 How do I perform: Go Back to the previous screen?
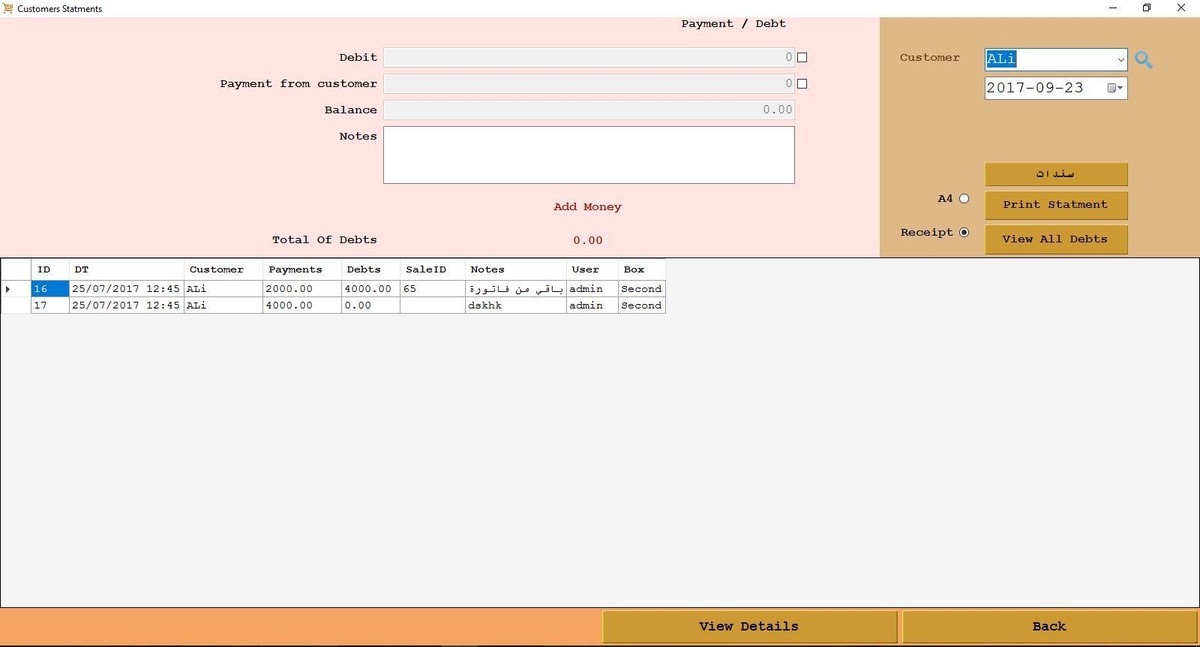[x=1048, y=627]
